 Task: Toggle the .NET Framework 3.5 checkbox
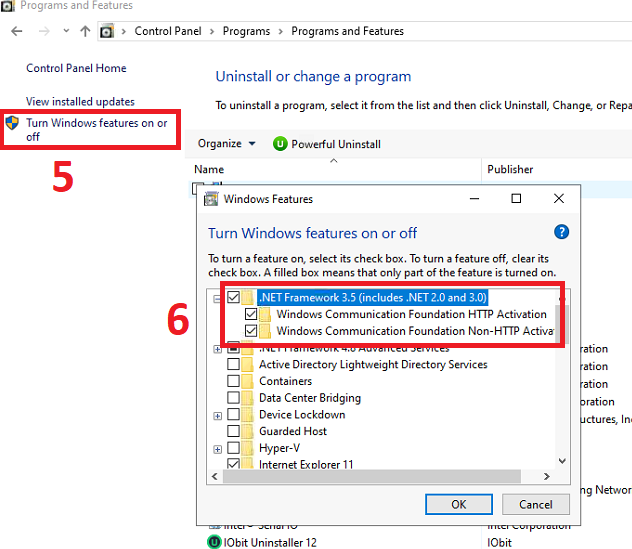[x=233, y=297]
